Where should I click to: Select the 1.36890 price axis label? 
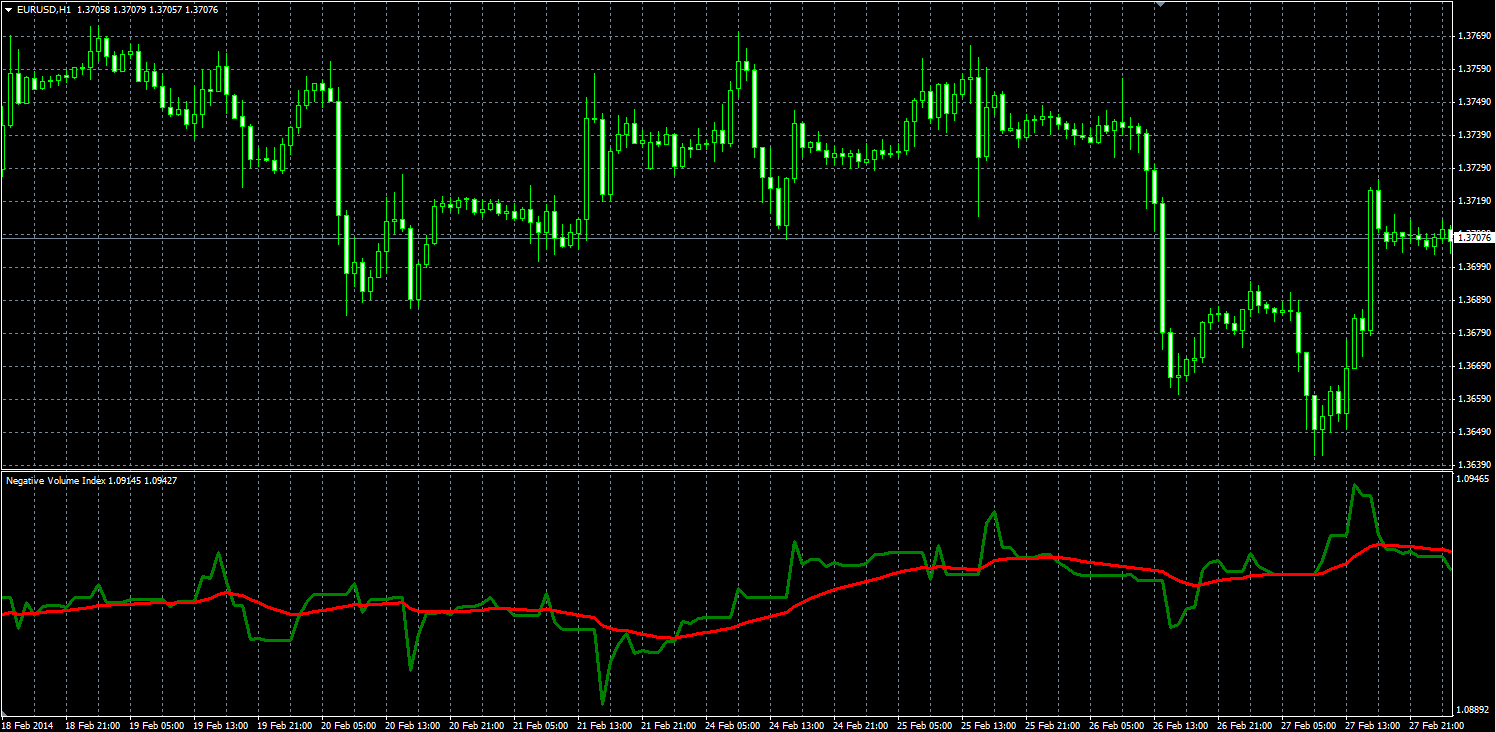(x=1474, y=300)
